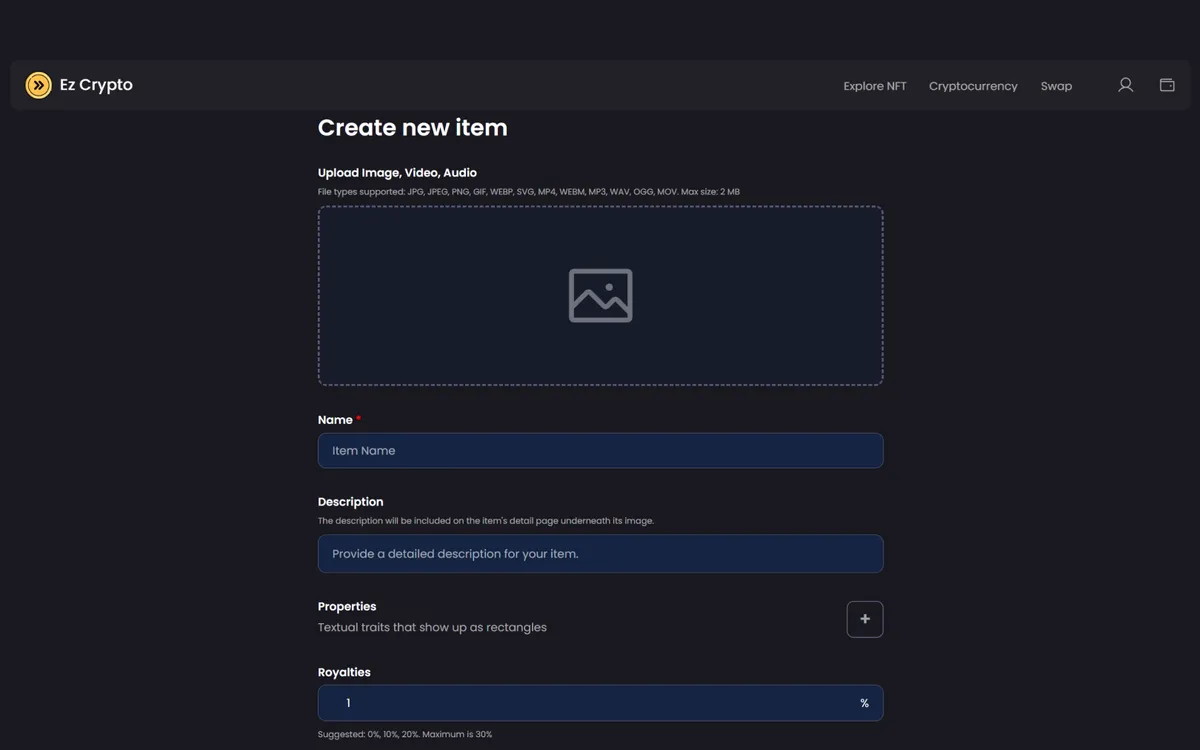Open the user profile icon
This screenshot has width=1200, height=750.
(1125, 85)
